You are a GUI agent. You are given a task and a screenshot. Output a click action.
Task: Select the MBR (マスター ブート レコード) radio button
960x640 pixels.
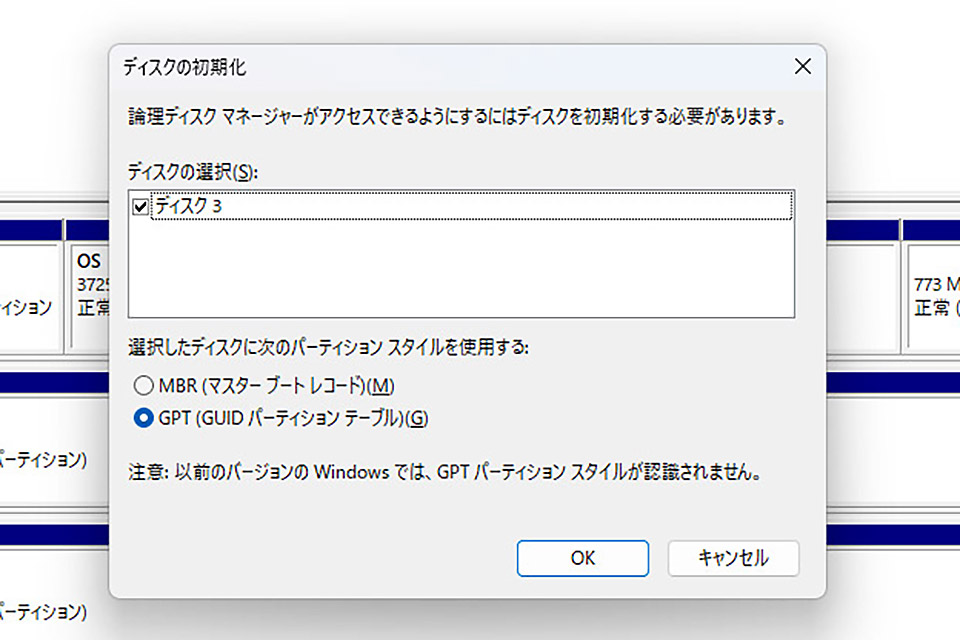[x=143, y=385]
